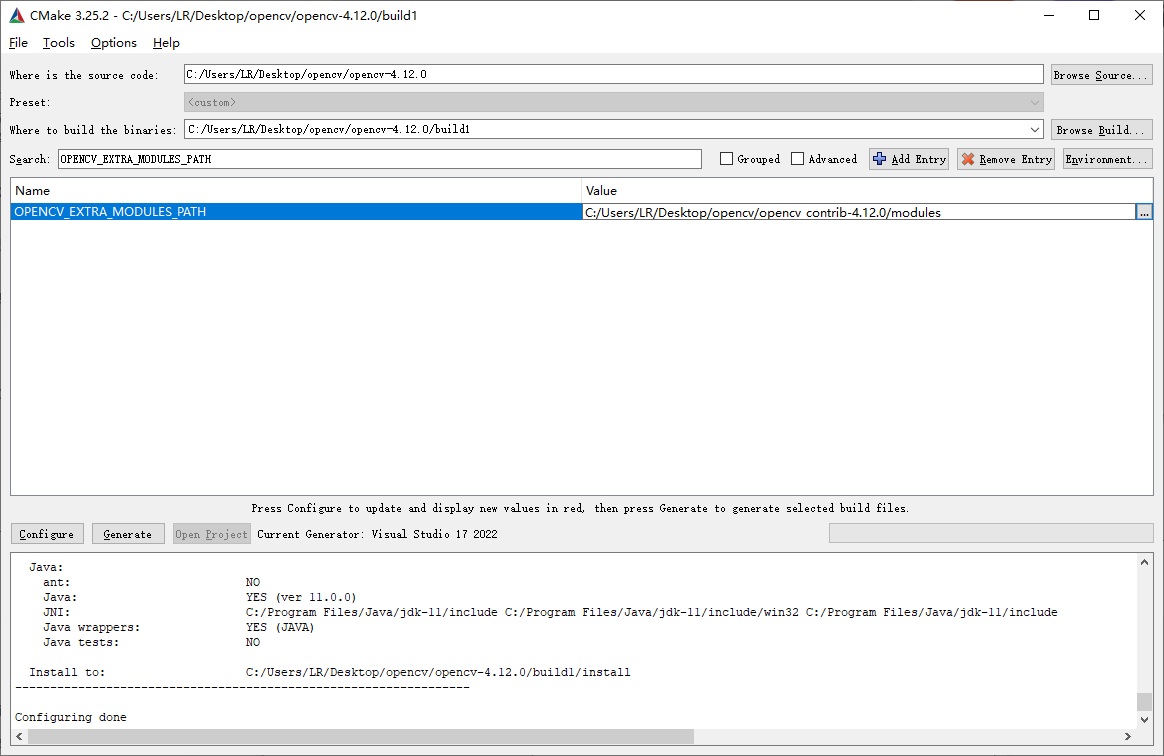Click the 'ant:' log entry
The height and width of the screenshot is (756, 1164).
point(151,582)
